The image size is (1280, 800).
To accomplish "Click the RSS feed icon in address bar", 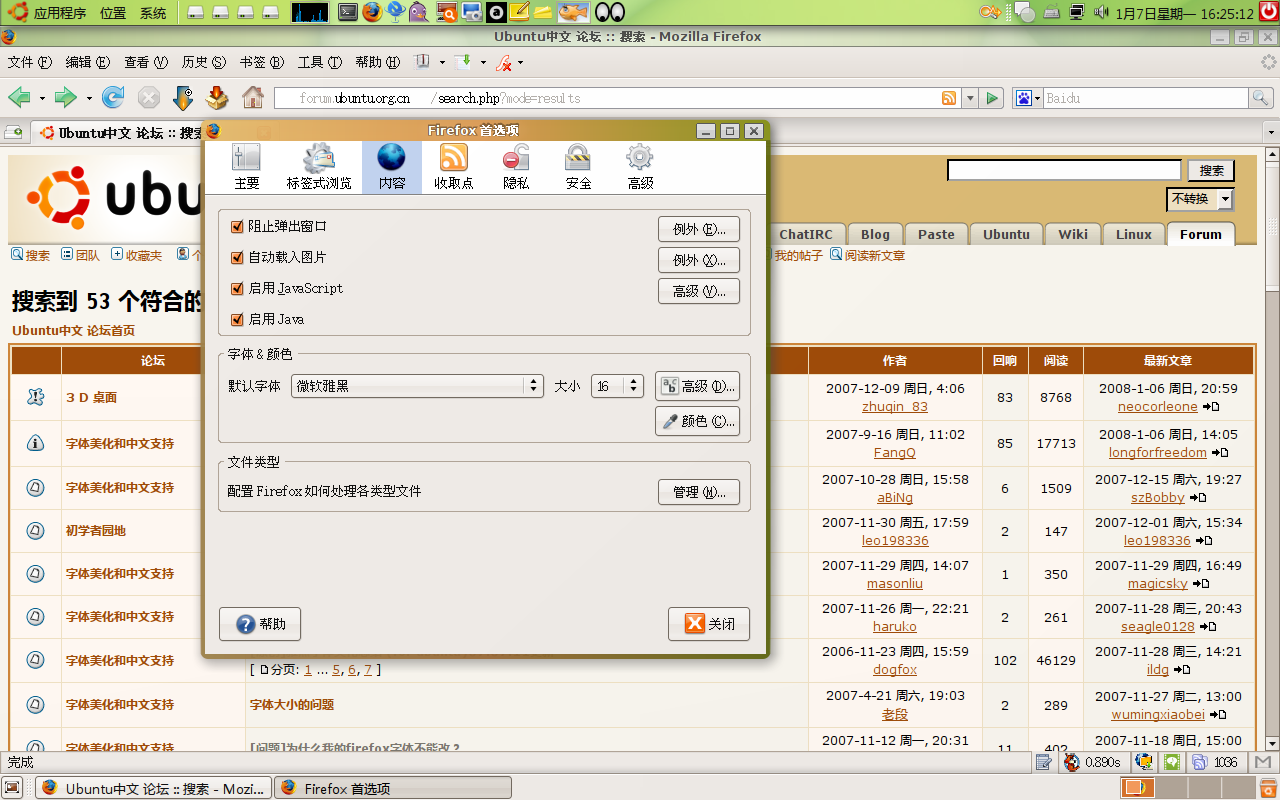I will tap(949, 98).
